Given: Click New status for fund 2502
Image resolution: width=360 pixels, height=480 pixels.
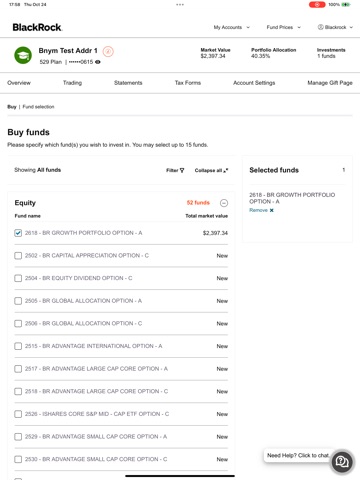Looking at the screenshot, I should click(222, 256).
